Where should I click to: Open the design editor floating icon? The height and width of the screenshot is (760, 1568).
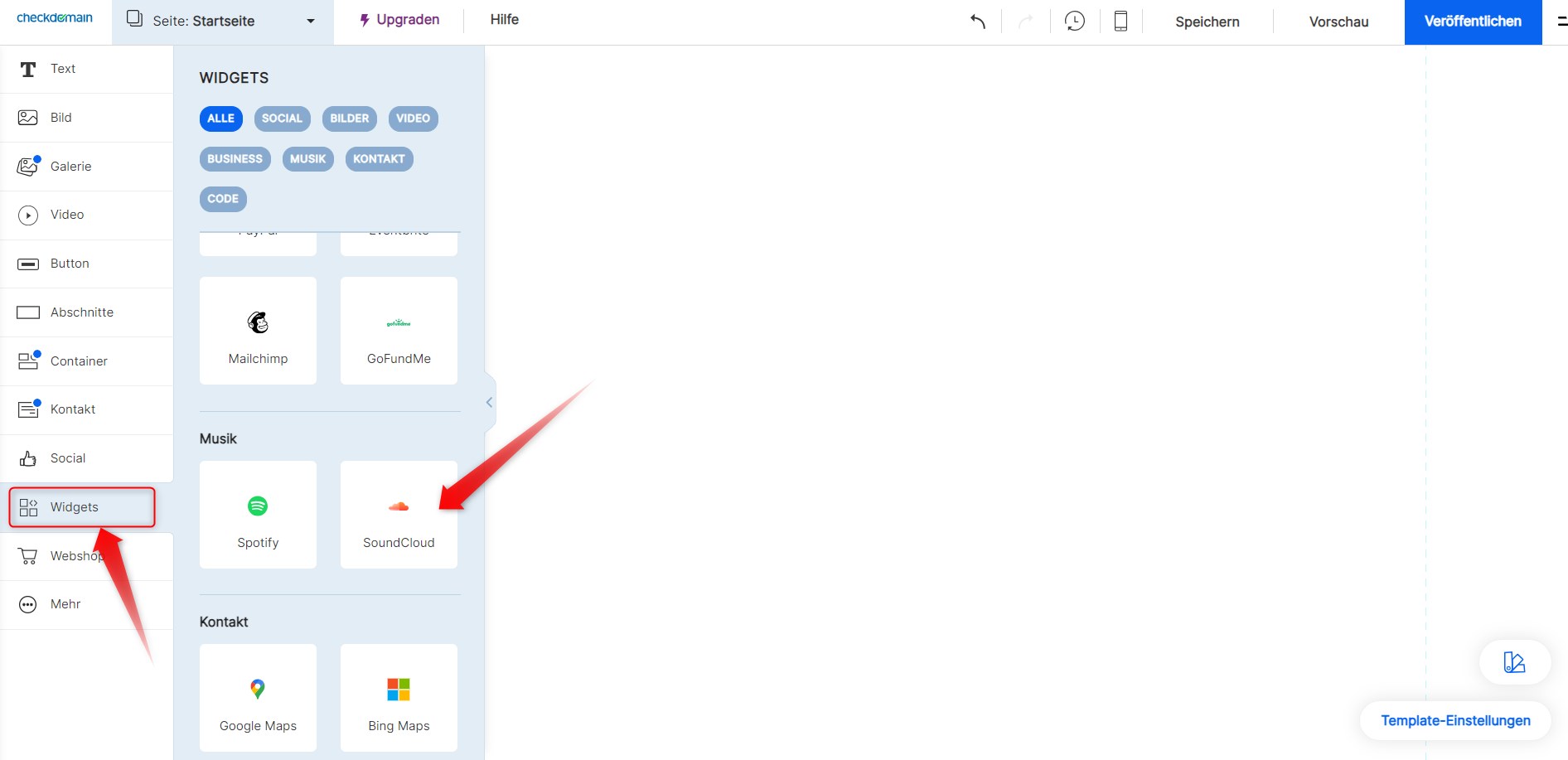1514,662
